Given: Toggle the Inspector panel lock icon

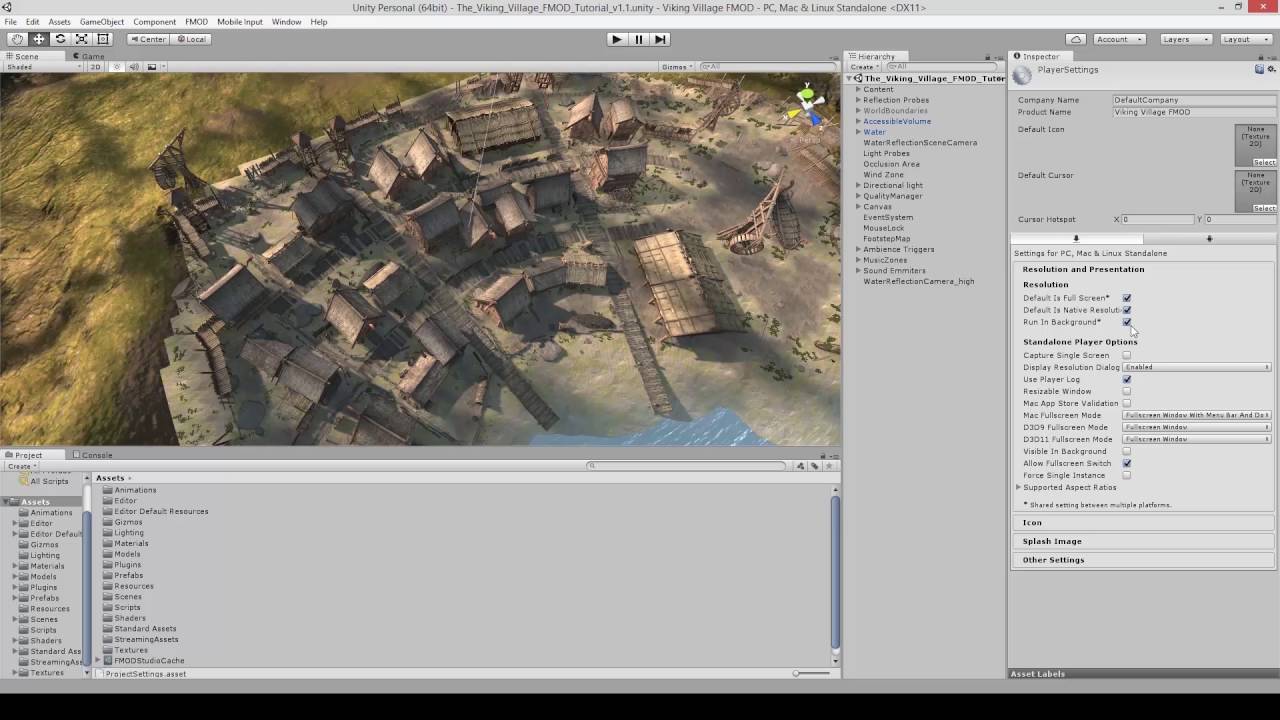Looking at the screenshot, I should point(1262,57).
